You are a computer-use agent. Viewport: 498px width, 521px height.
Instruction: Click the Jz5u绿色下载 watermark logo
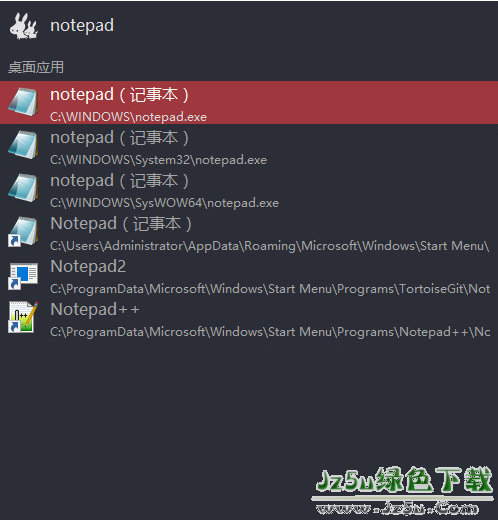[404, 480]
